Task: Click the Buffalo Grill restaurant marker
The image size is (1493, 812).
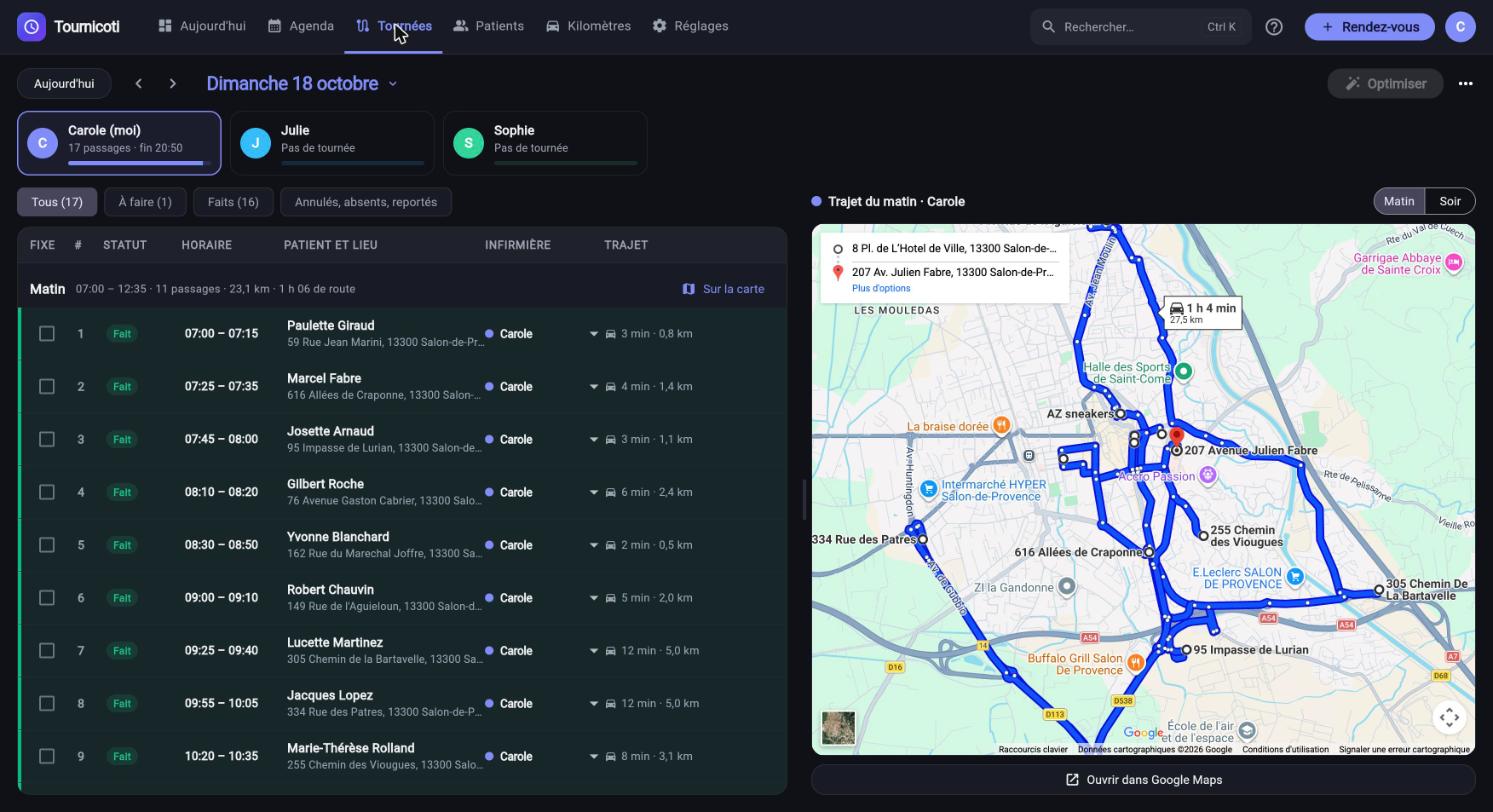Action: (1135, 663)
